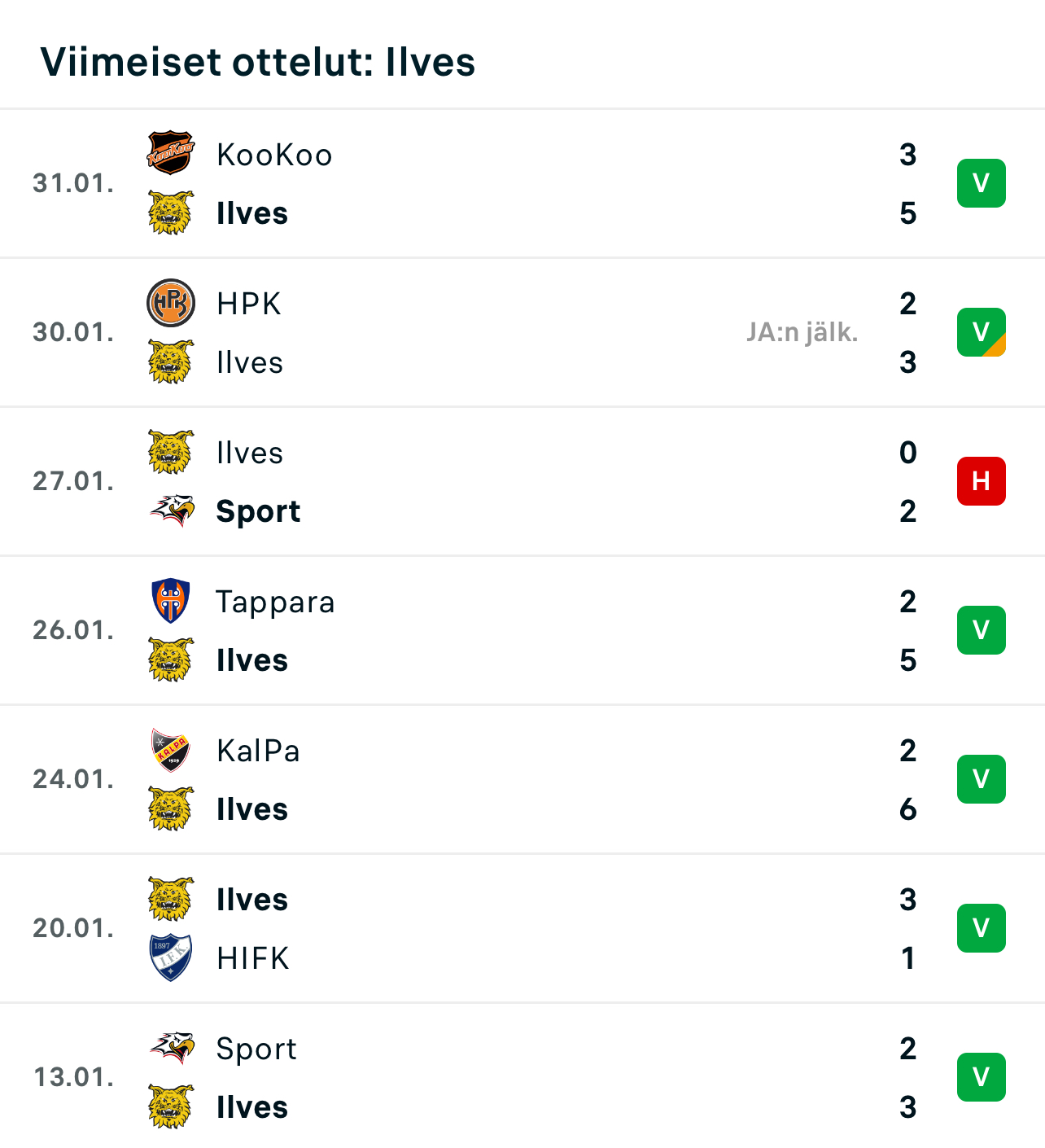Open the KalPa team name link
This screenshot has height=1148, width=1045.
[x=258, y=751]
